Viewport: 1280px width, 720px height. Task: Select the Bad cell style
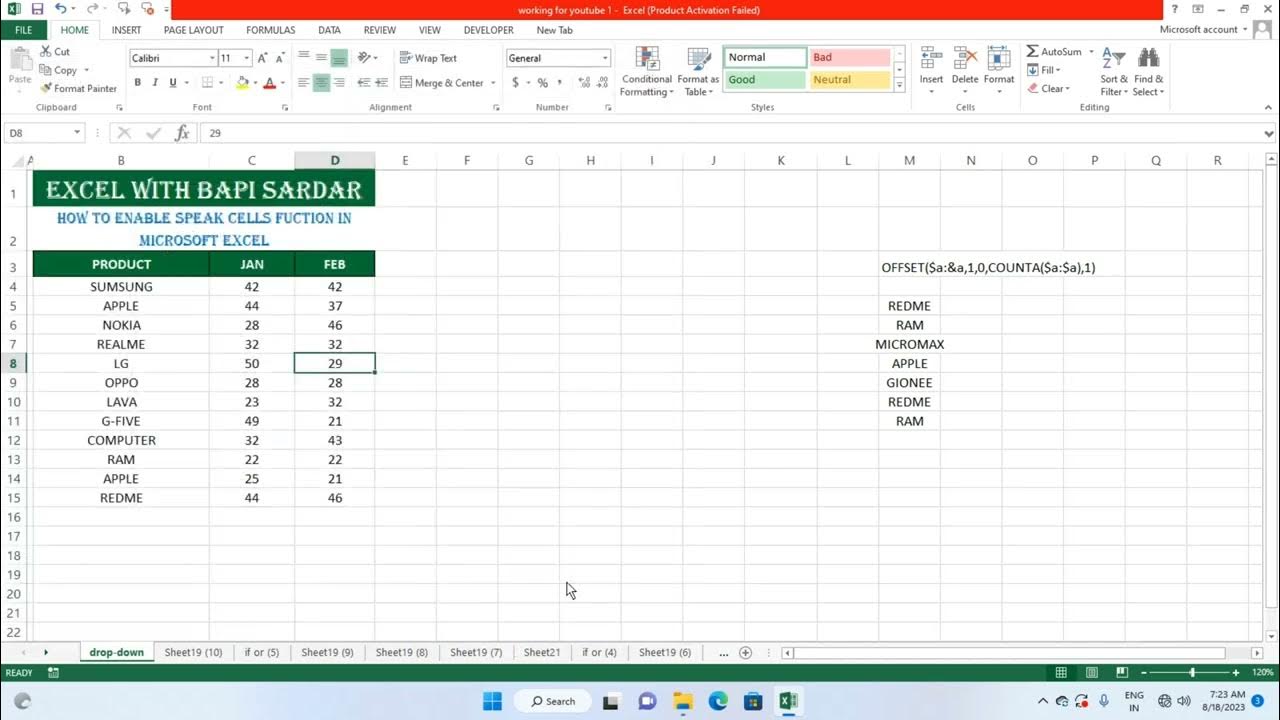click(x=849, y=58)
